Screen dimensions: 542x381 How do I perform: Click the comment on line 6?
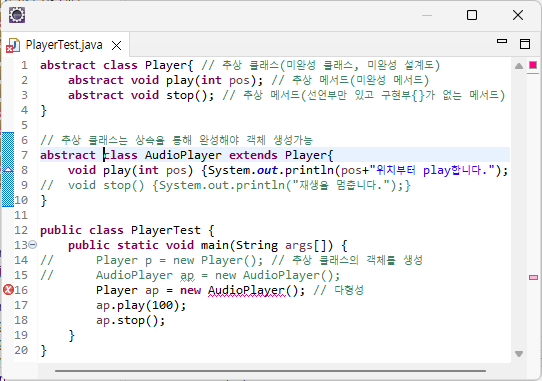pos(176,140)
